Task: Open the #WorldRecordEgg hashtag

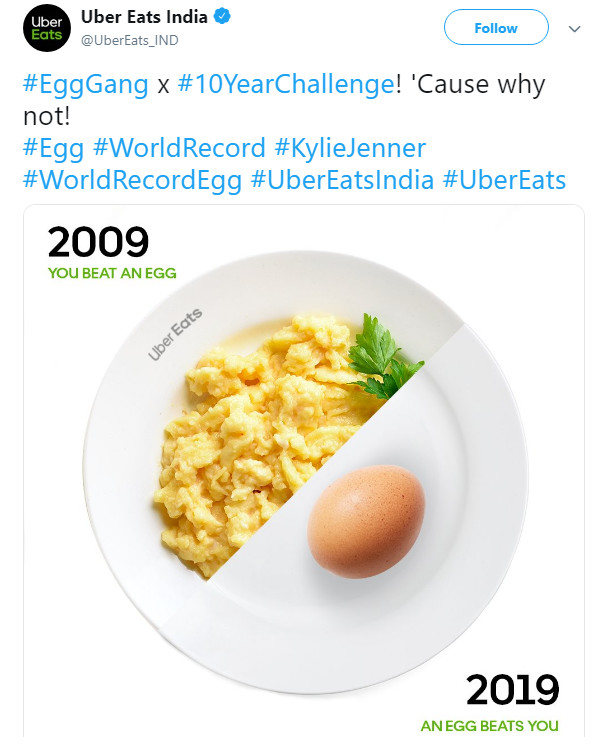Action: click(x=133, y=180)
